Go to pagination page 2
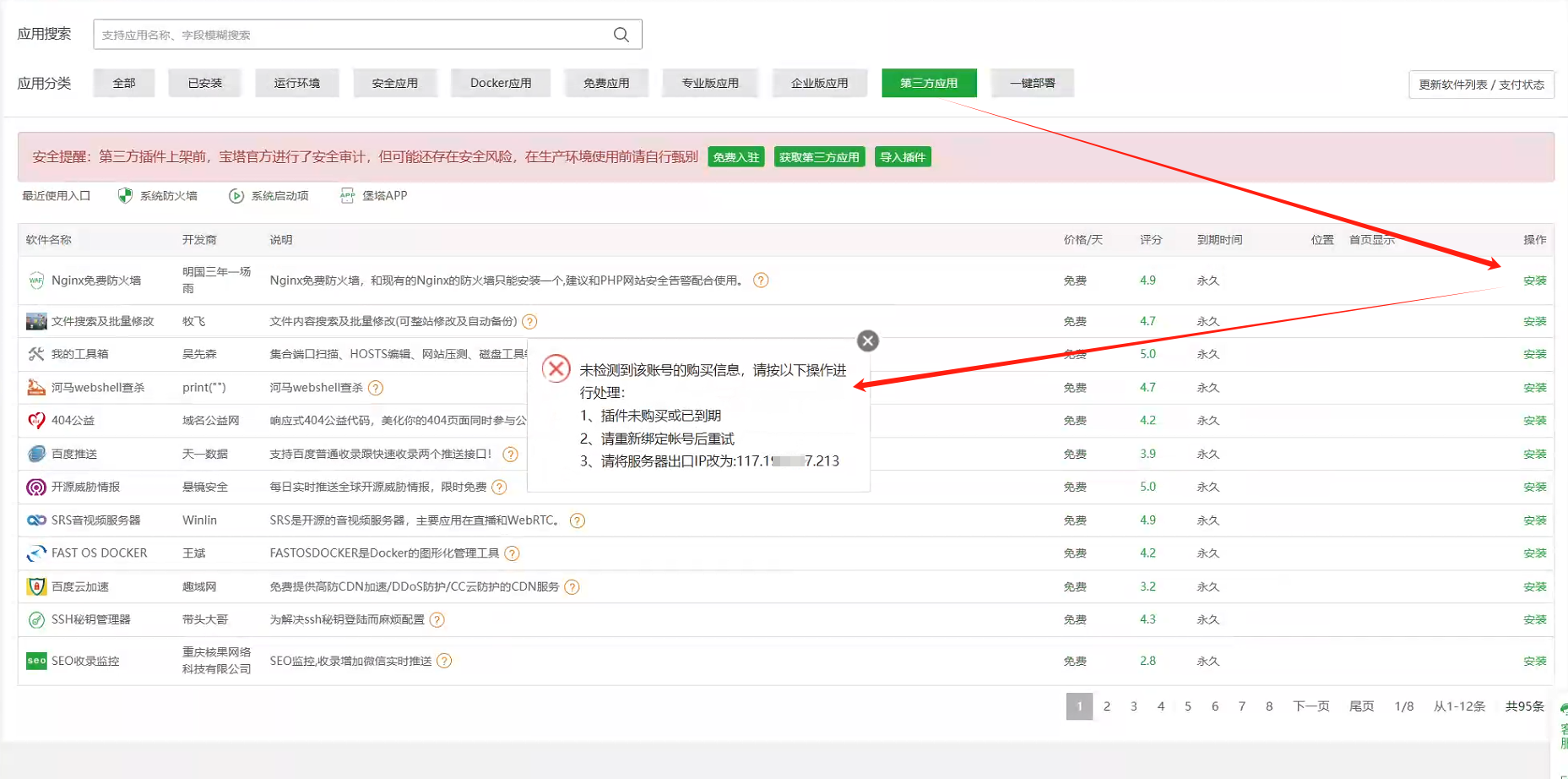Viewport: 1568px width, 779px height. pos(1106,706)
